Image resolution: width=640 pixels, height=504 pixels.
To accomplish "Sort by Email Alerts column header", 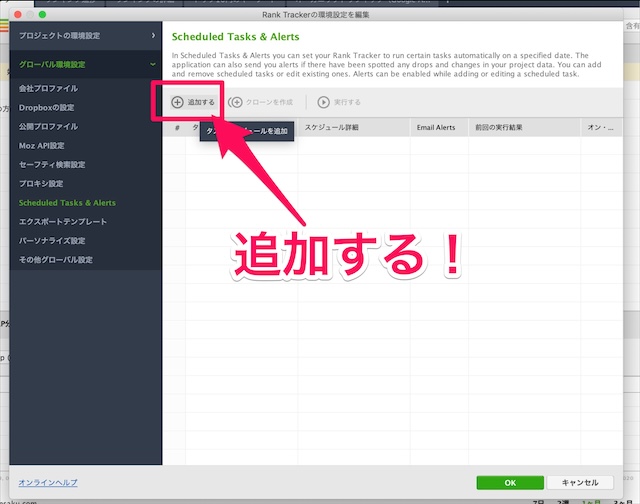I will 439,127.
